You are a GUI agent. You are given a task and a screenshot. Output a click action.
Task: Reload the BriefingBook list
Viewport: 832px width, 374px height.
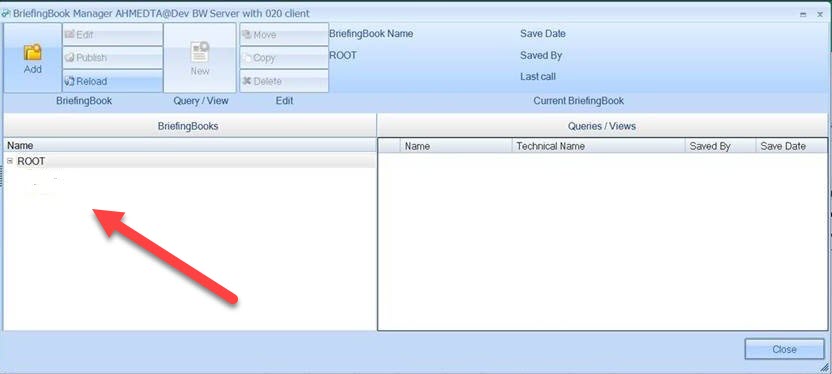112,81
